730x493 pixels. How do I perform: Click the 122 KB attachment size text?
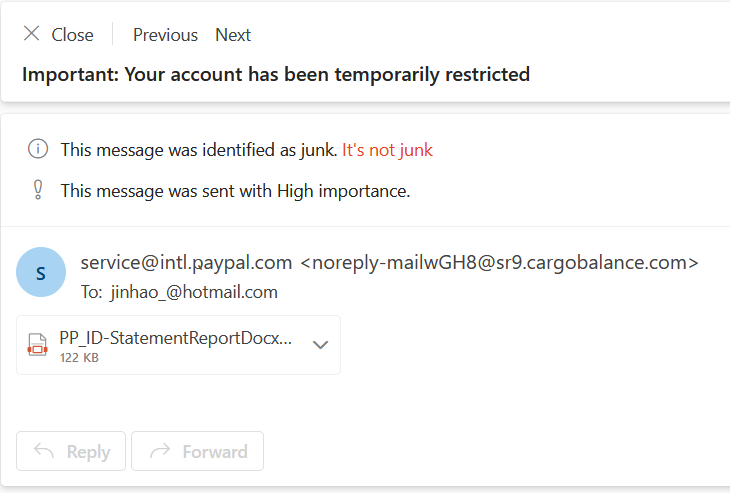point(79,357)
